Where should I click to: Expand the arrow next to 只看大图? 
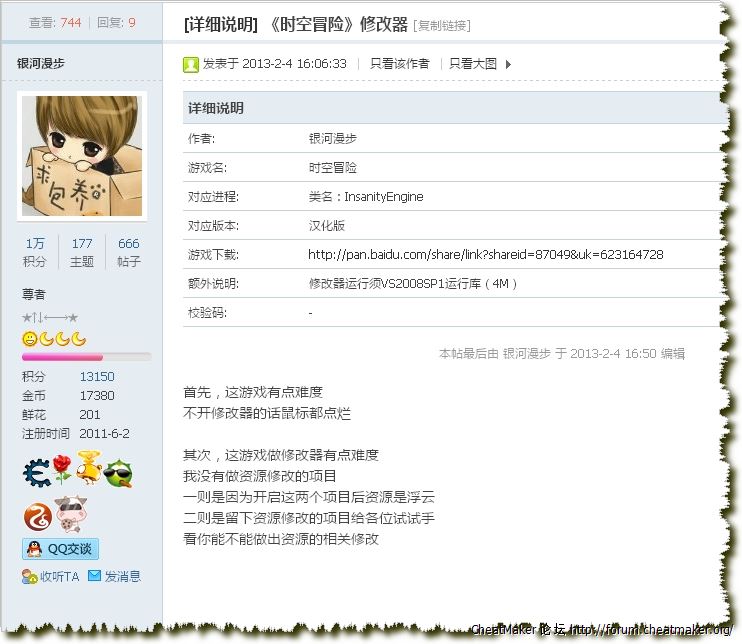pyautogui.click(x=508, y=64)
